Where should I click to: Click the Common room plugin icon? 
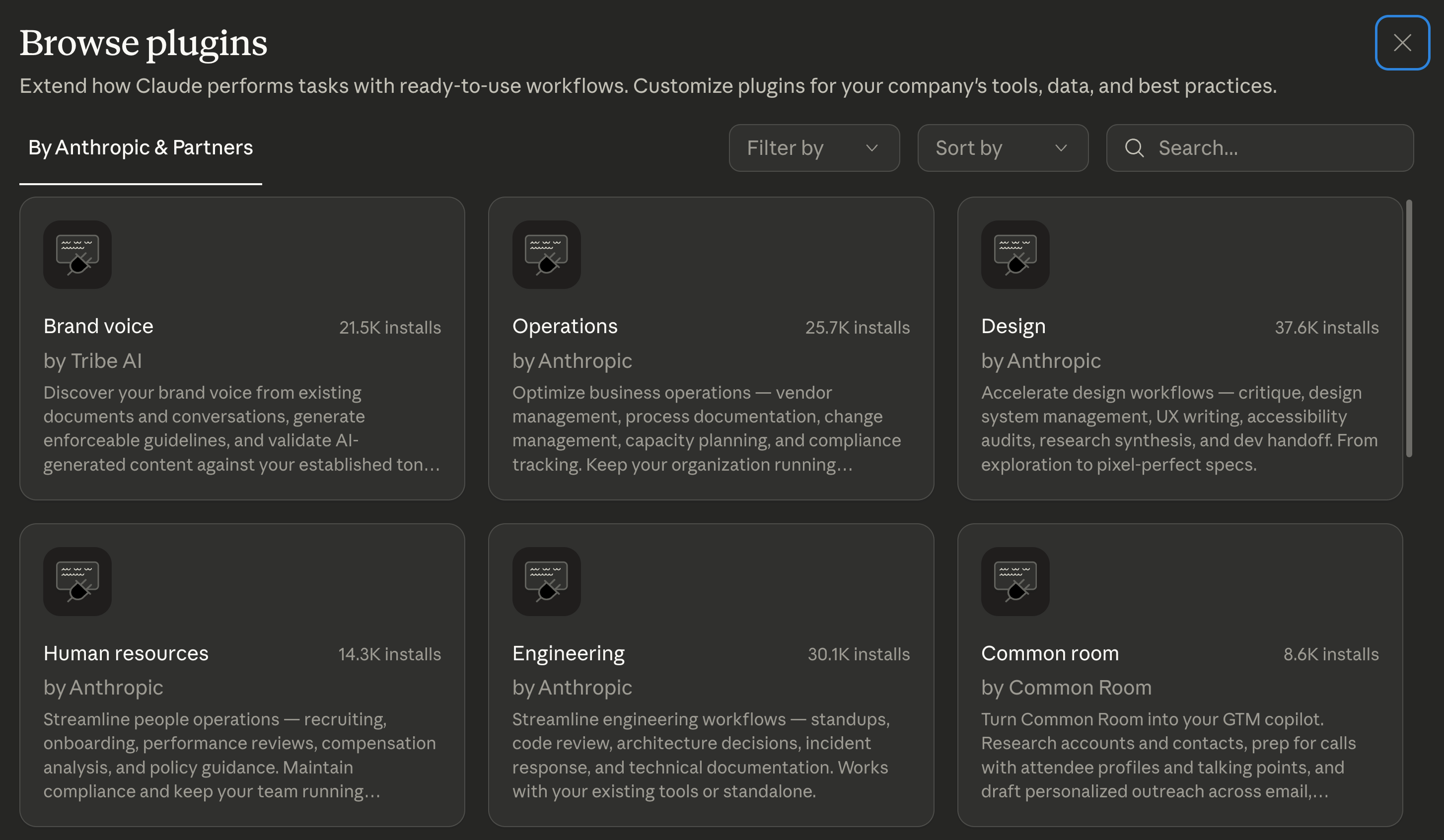tap(1015, 581)
